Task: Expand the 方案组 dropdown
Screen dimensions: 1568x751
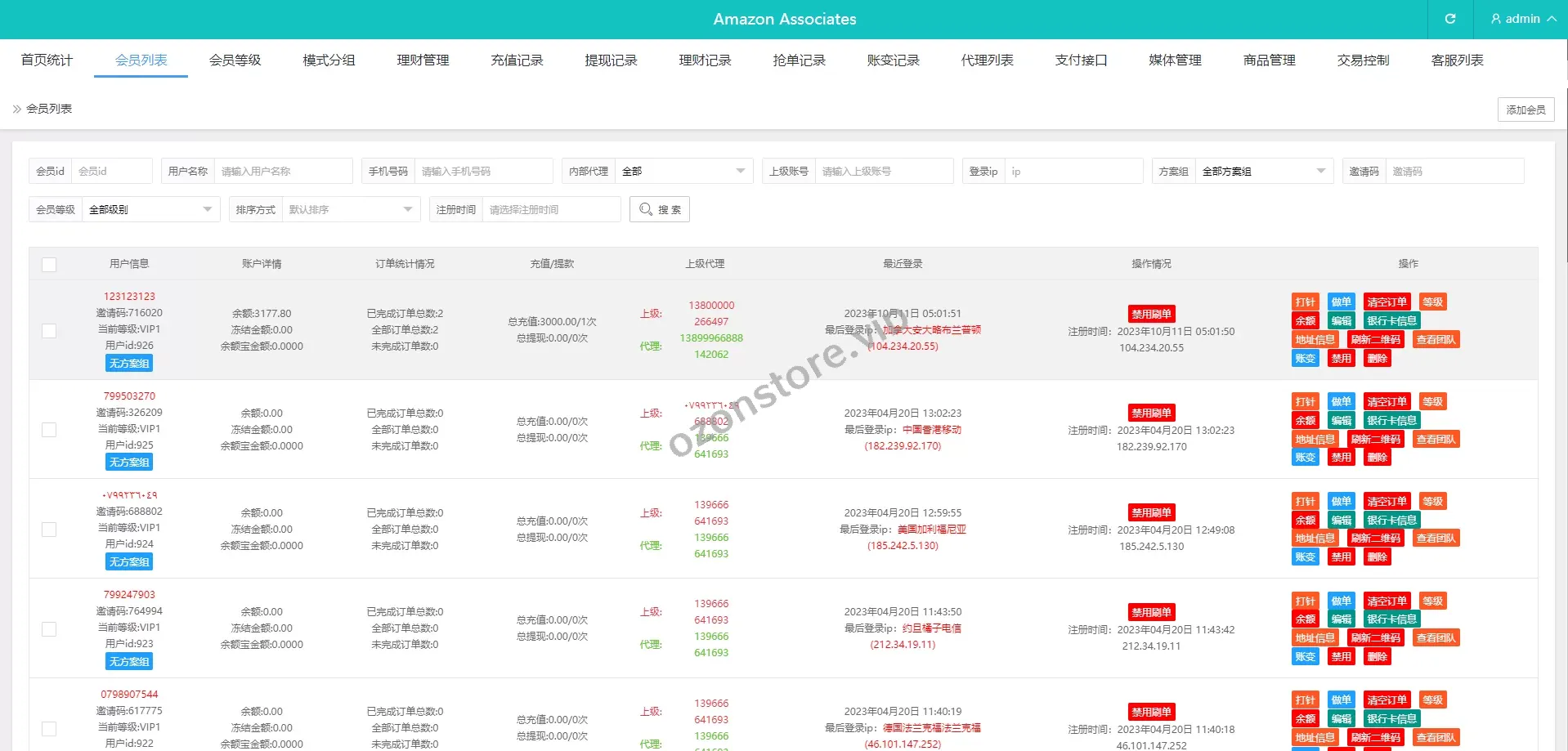Action: click(x=1263, y=171)
